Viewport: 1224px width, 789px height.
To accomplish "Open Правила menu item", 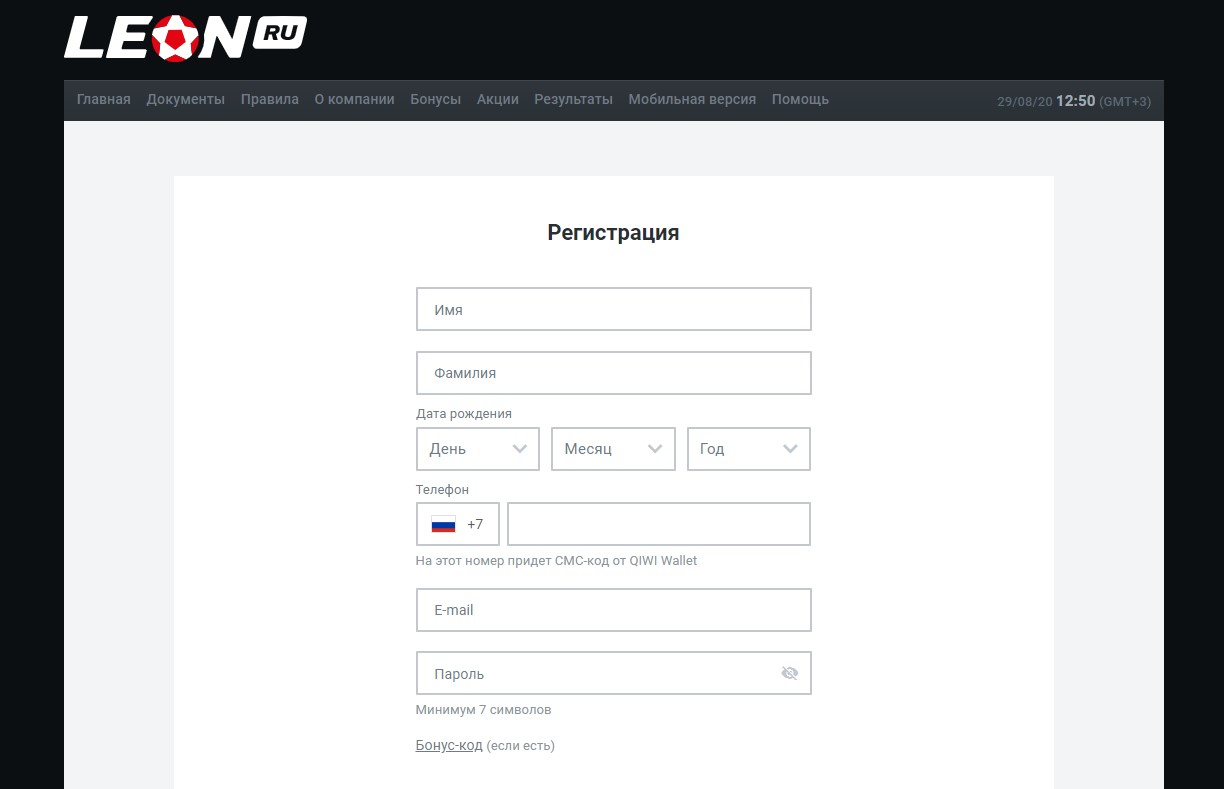I will coord(270,99).
